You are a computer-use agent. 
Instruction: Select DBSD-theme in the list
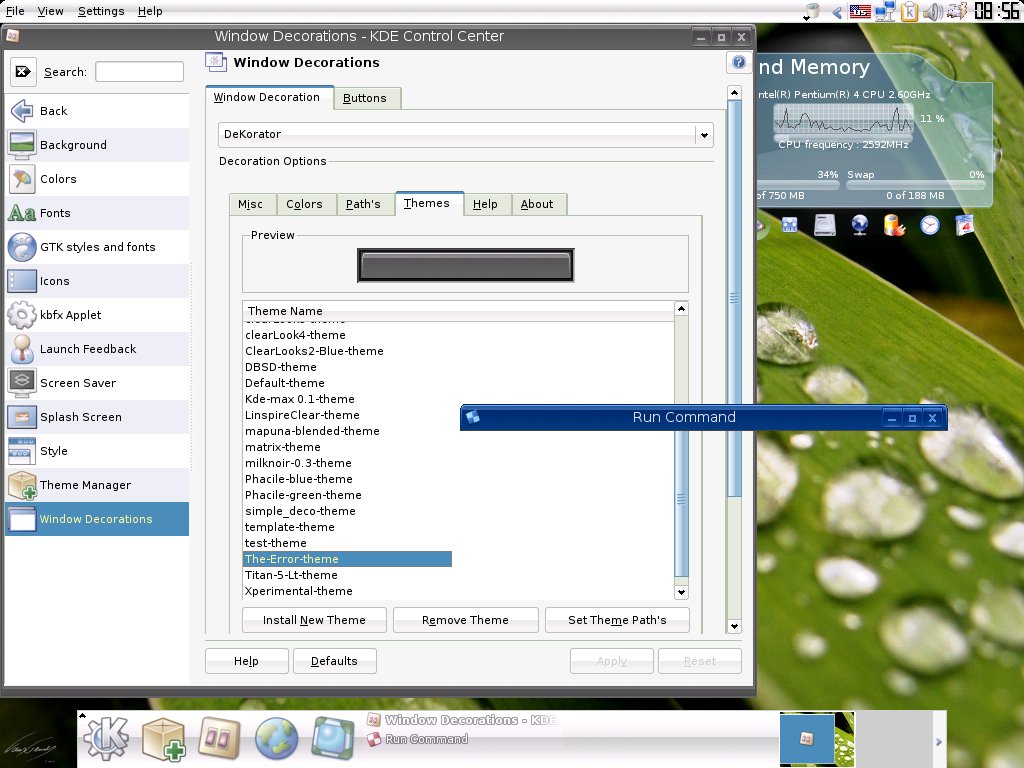coord(281,367)
